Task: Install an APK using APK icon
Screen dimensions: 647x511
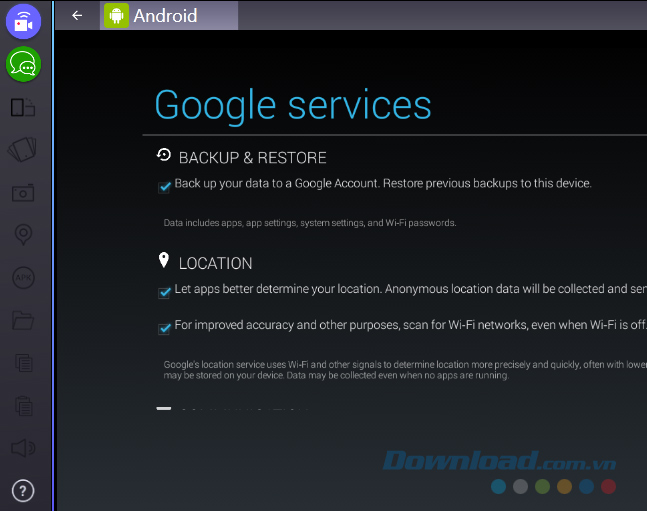Action: 24,278
